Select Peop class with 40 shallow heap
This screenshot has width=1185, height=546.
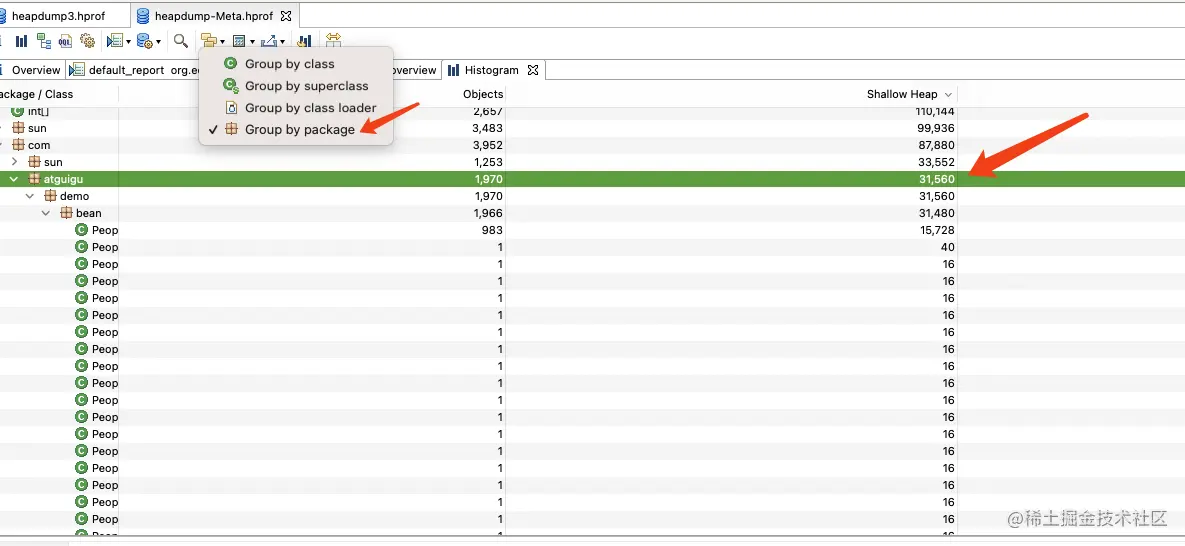coord(592,247)
